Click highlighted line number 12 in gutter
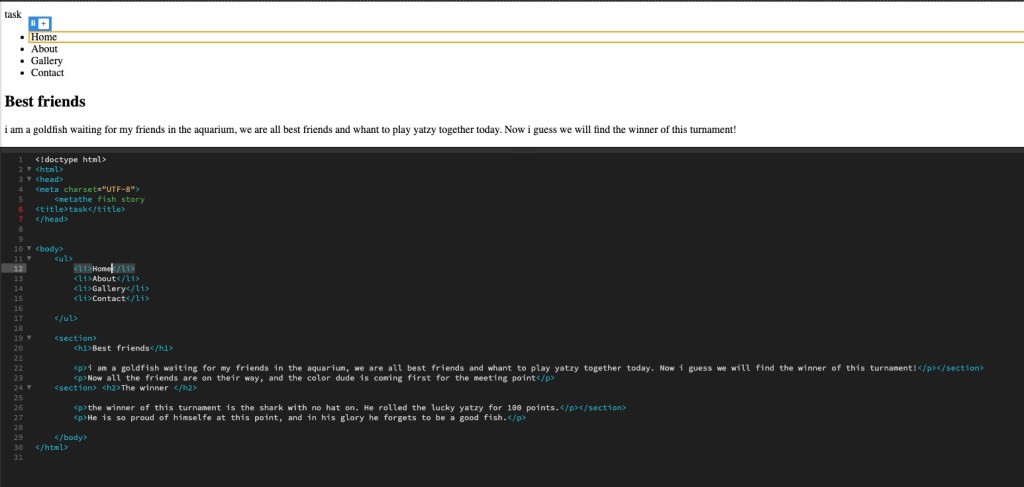 tap(19, 268)
